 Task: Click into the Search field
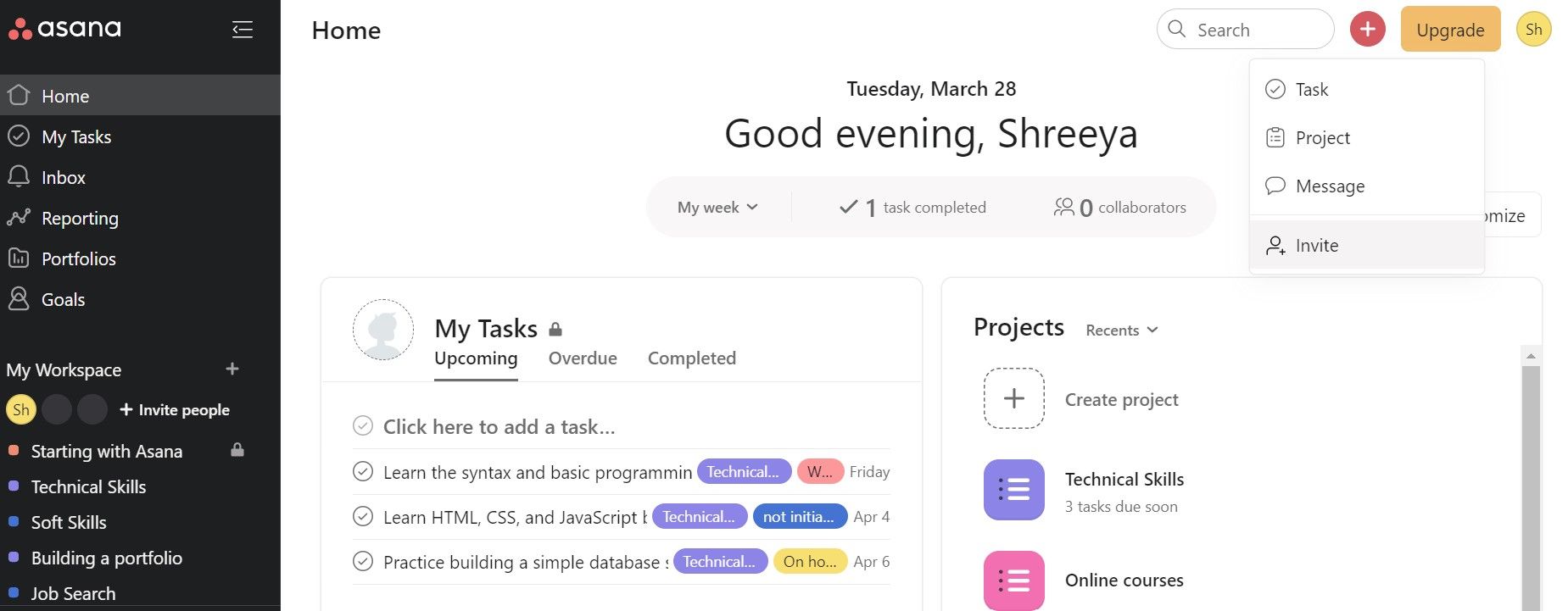(x=1245, y=30)
